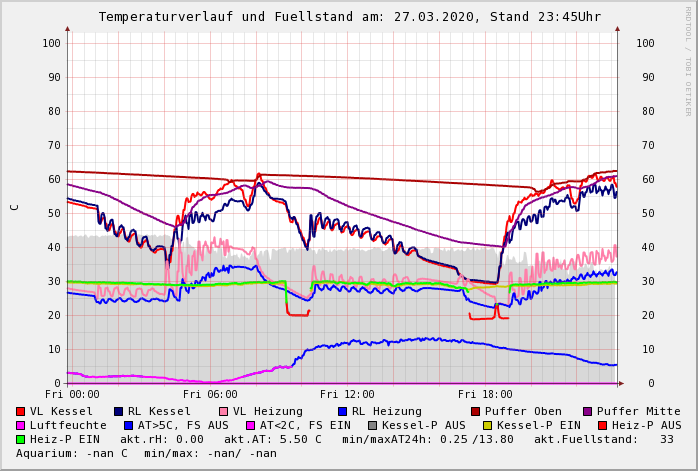
Task: Click the 'Fri 18:00' time axis label
Action: pyautogui.click(x=485, y=394)
